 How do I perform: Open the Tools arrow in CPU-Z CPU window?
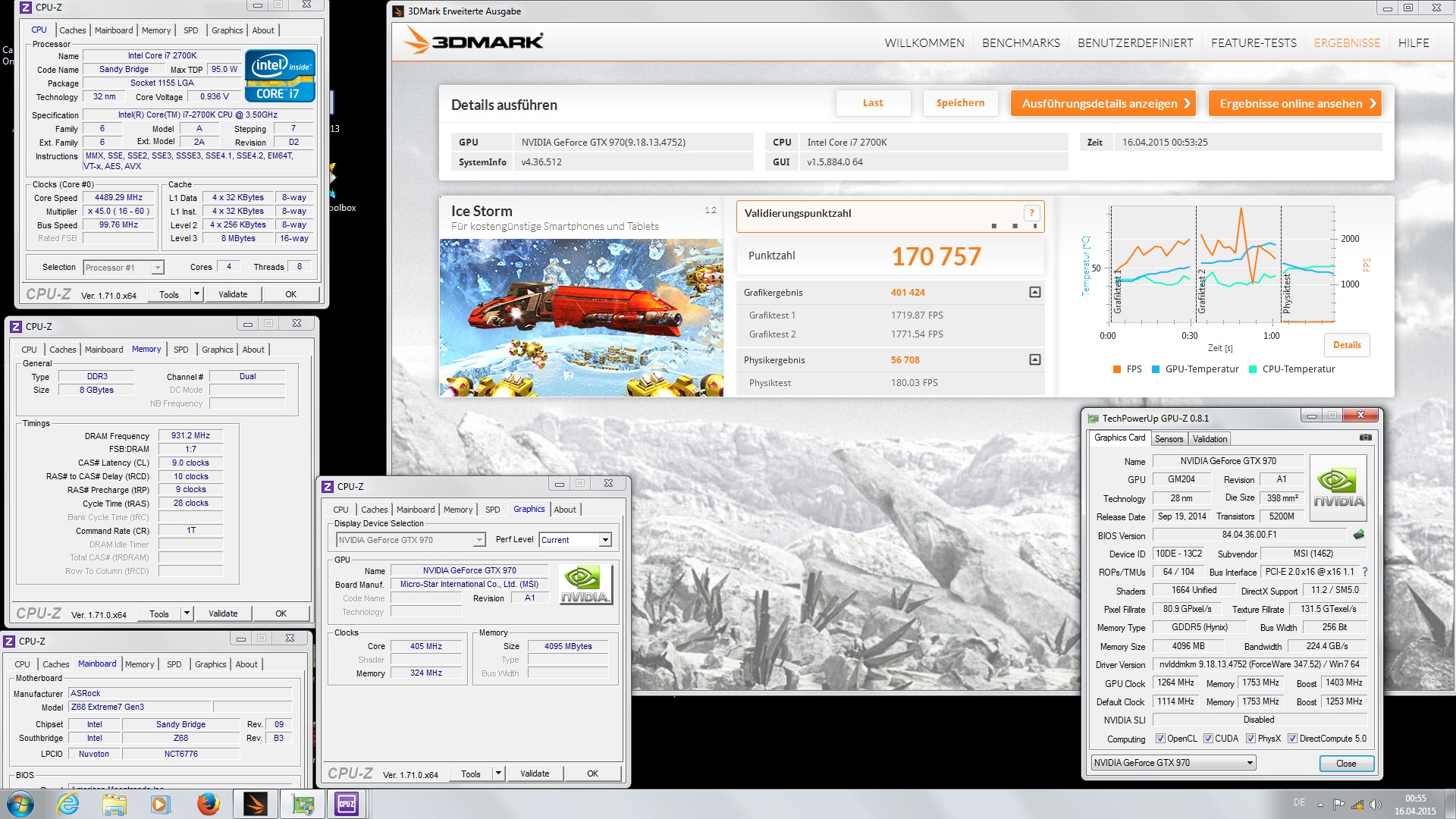tap(196, 294)
